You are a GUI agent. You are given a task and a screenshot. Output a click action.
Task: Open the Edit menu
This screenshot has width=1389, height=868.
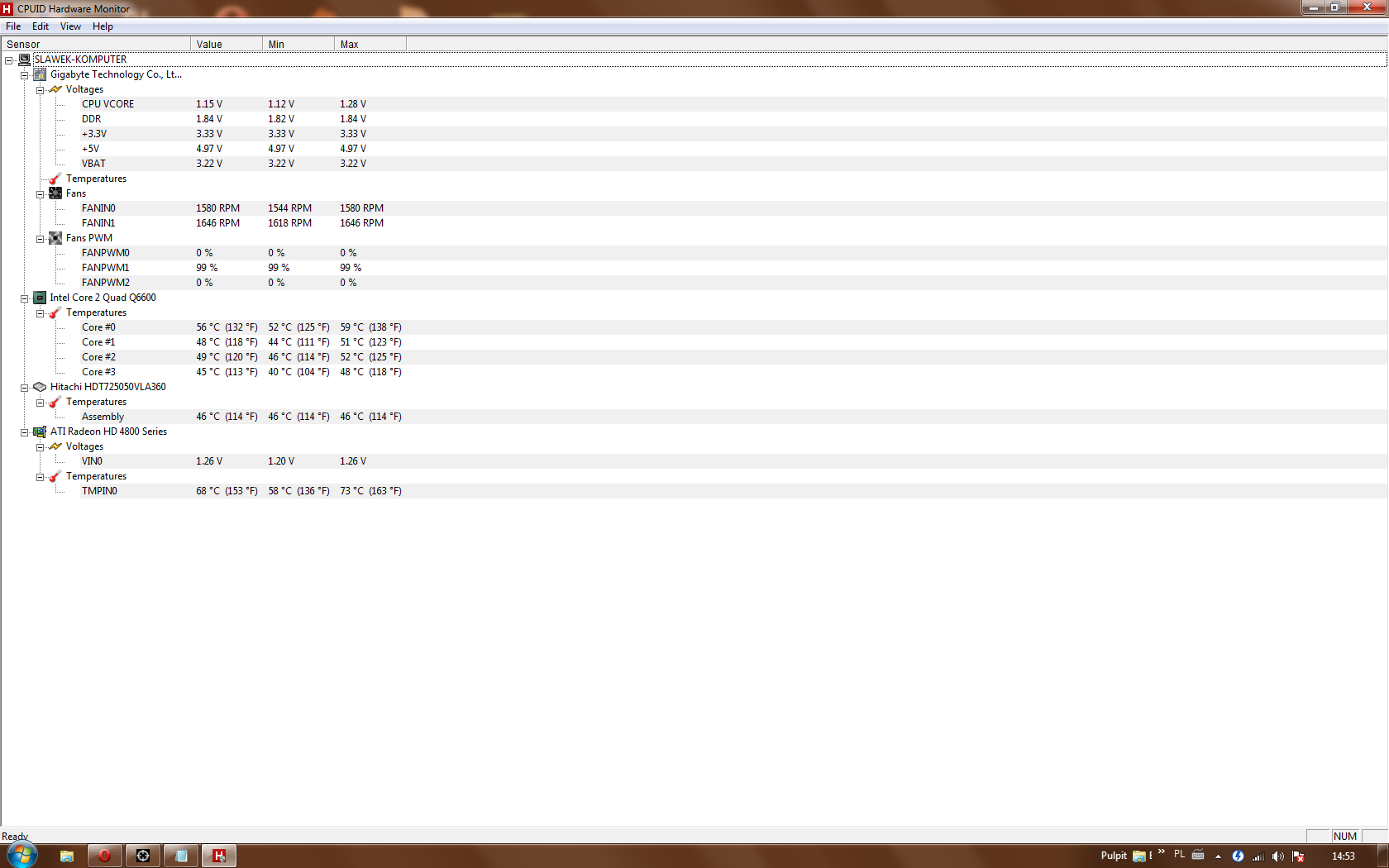(41, 26)
